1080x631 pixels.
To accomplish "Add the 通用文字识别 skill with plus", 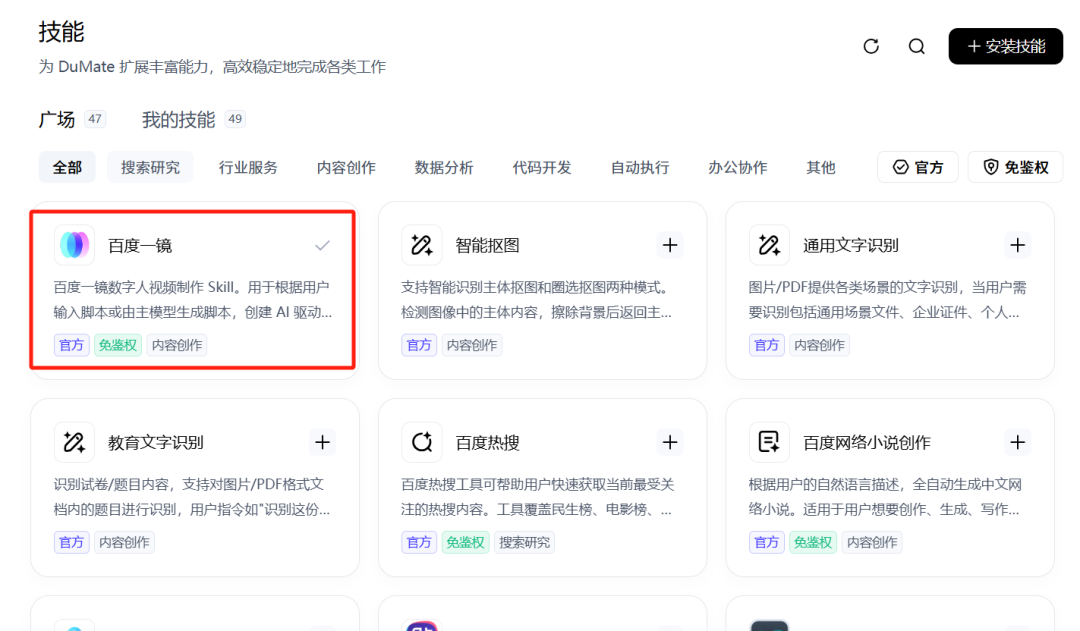I will (1017, 245).
